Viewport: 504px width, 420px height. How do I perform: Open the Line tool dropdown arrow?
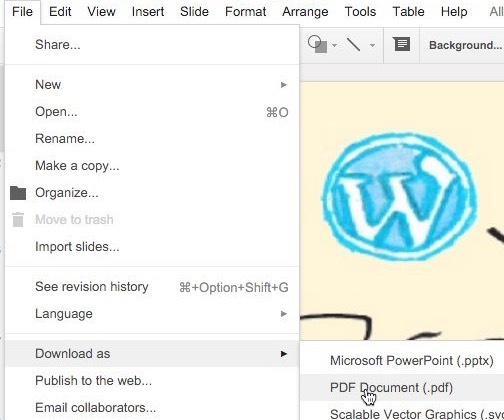[372, 45]
